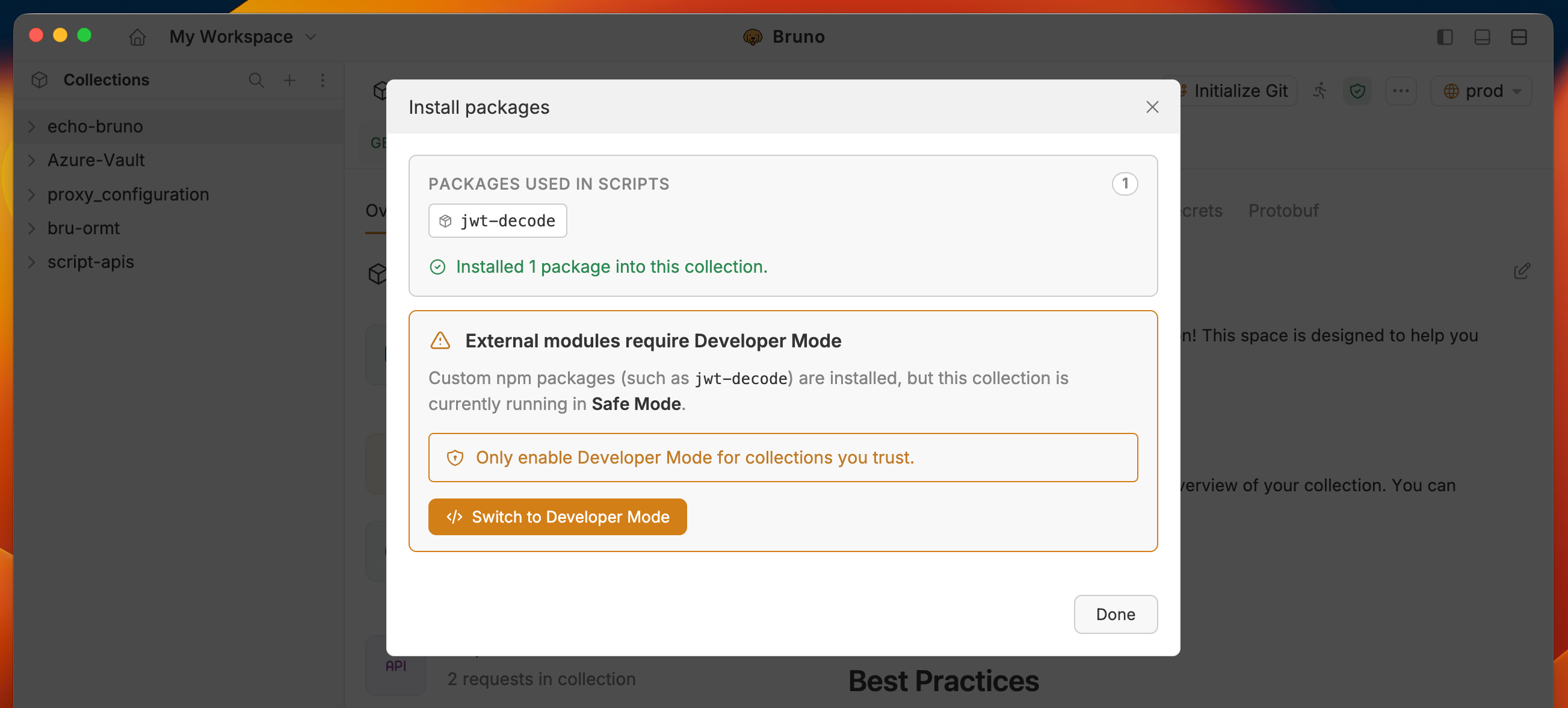The height and width of the screenshot is (708, 1568).
Task: Click the 'Install packages' dialog title
Action: 478,107
